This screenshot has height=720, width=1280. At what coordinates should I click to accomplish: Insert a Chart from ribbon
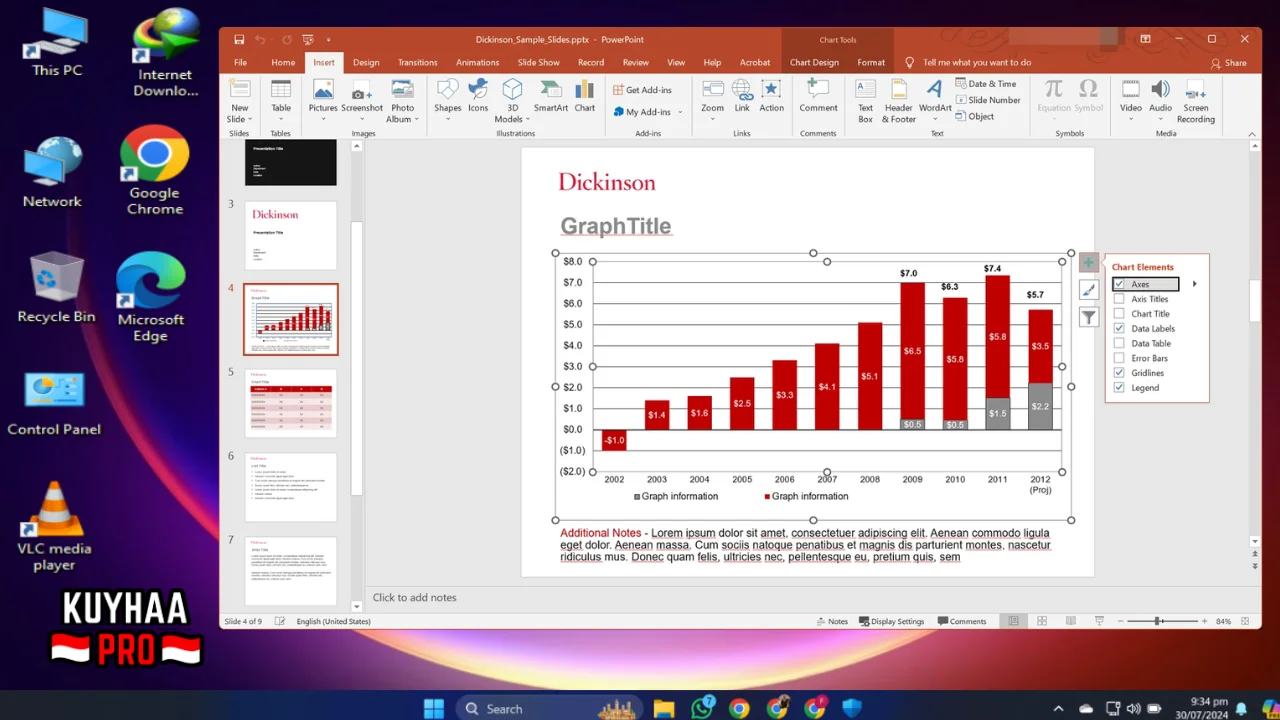[x=585, y=95]
